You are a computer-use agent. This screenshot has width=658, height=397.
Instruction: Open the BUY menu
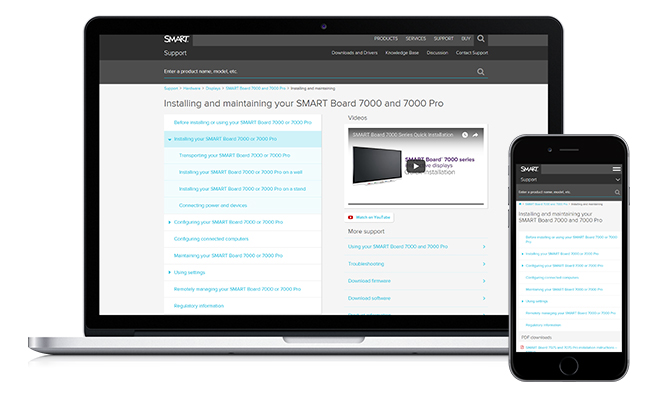(466, 39)
